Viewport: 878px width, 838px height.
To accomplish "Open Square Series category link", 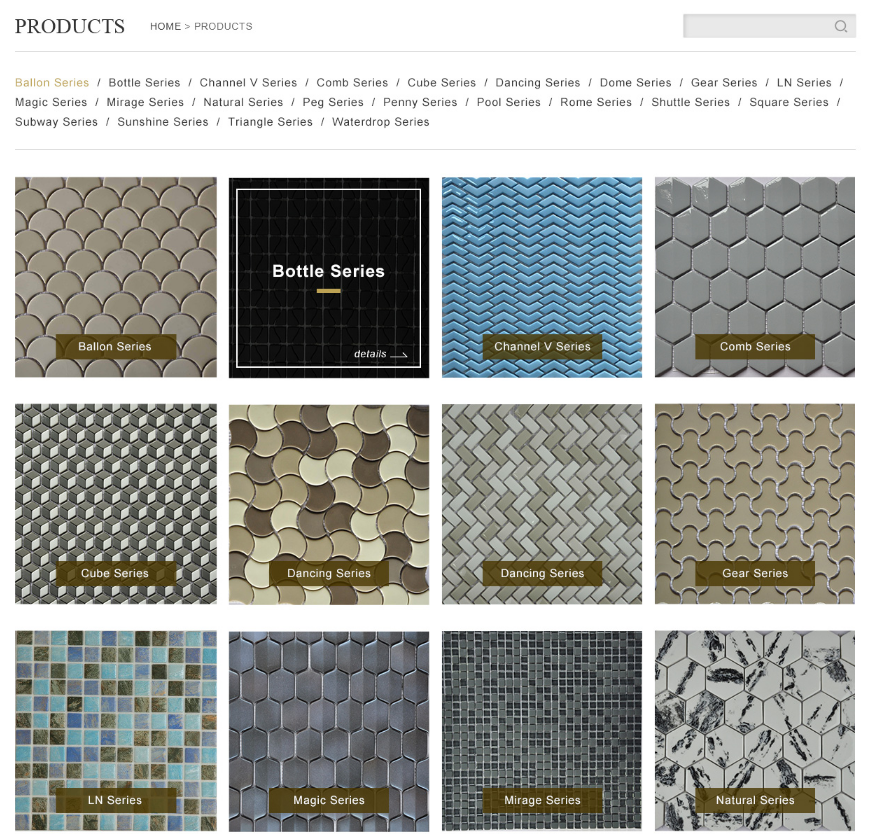I will (788, 102).
